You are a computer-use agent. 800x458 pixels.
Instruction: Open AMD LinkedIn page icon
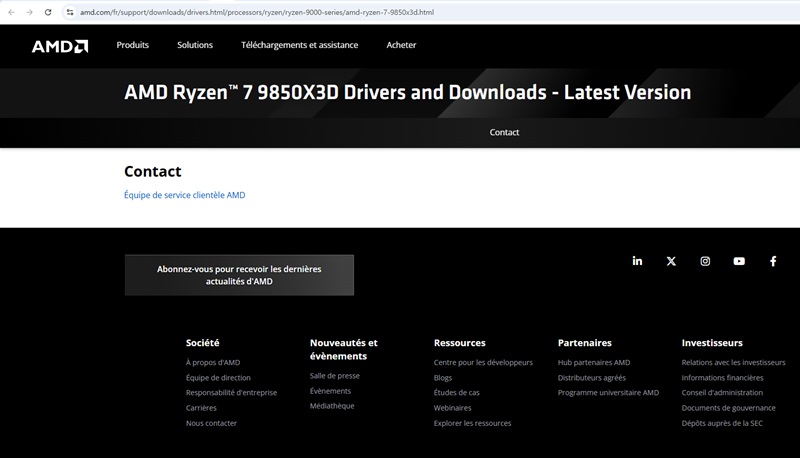[637, 261]
